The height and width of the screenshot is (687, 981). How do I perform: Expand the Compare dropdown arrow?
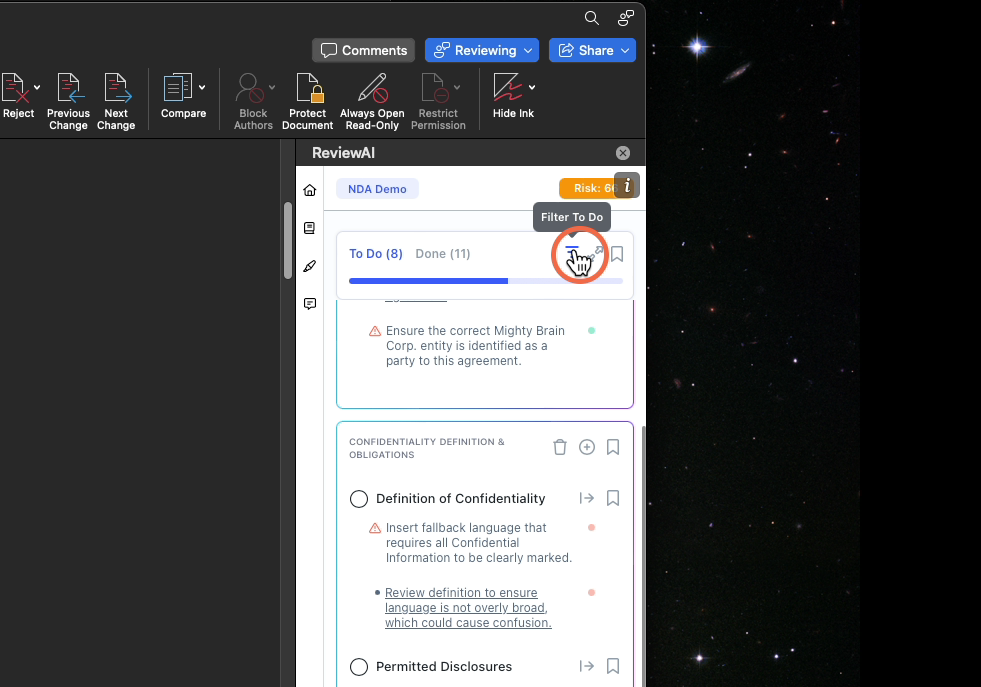(x=202, y=88)
